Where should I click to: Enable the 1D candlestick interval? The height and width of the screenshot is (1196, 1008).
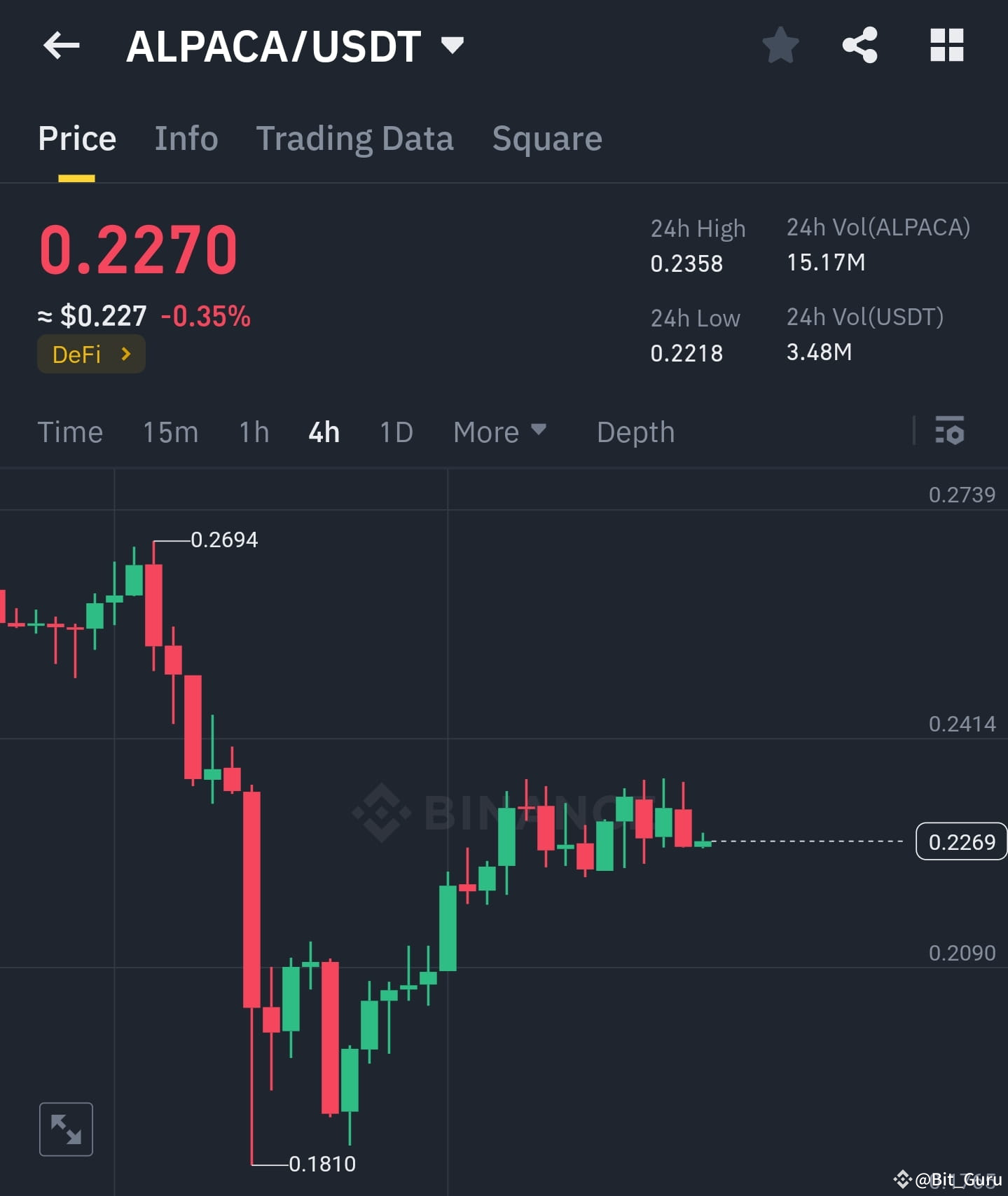pos(395,432)
